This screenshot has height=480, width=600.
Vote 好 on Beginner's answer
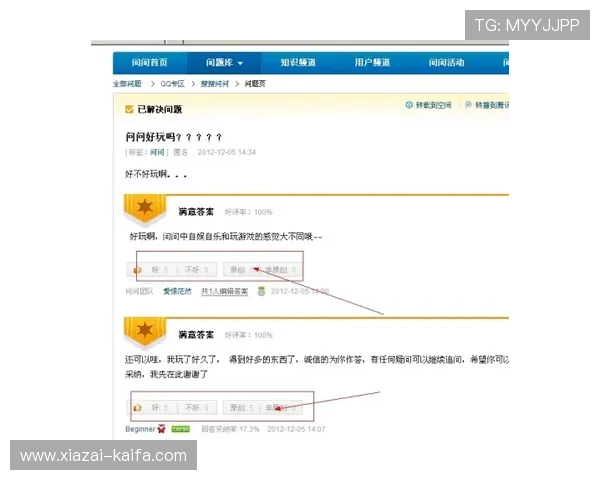coord(160,408)
